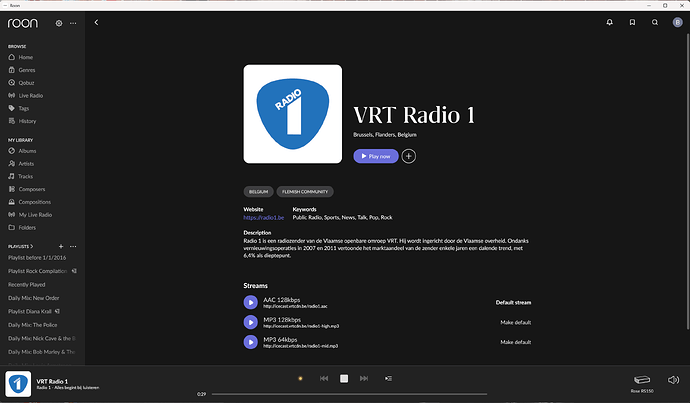Open the volume speaker control
Viewport: 690px width, 403px height.
point(673,380)
